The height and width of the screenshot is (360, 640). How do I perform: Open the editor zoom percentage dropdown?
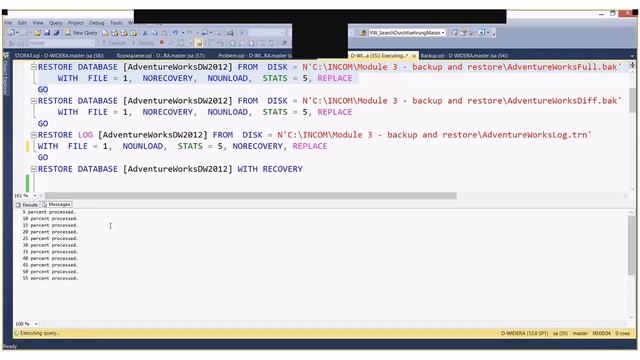coord(35,196)
